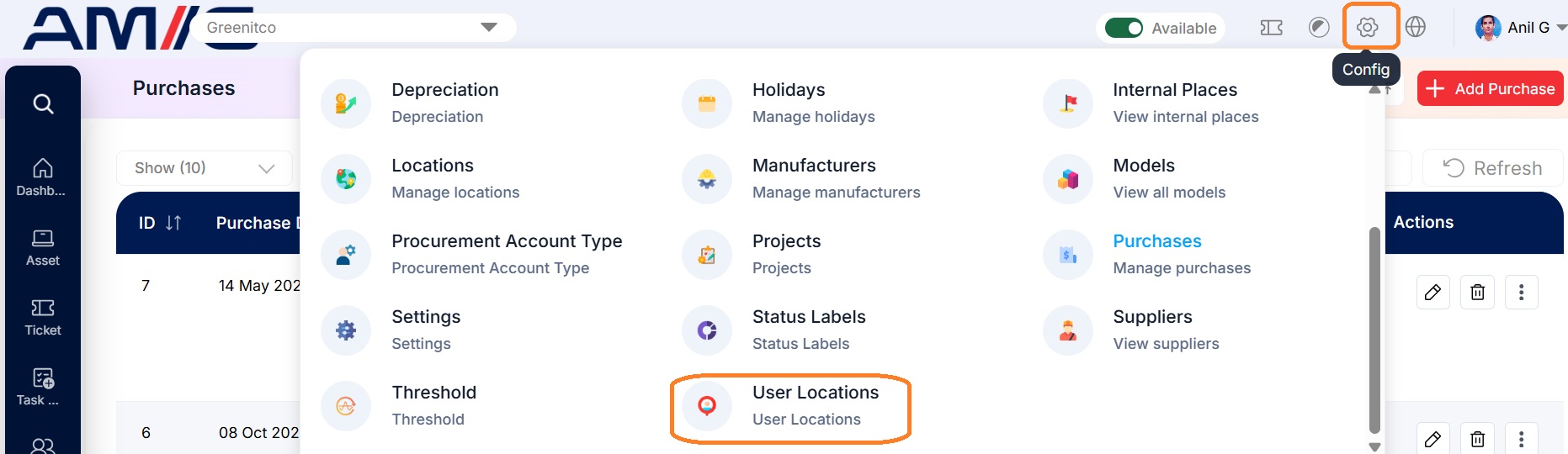Click the Depreciation icon
Viewport: 1568px width, 454px height.
(x=346, y=103)
